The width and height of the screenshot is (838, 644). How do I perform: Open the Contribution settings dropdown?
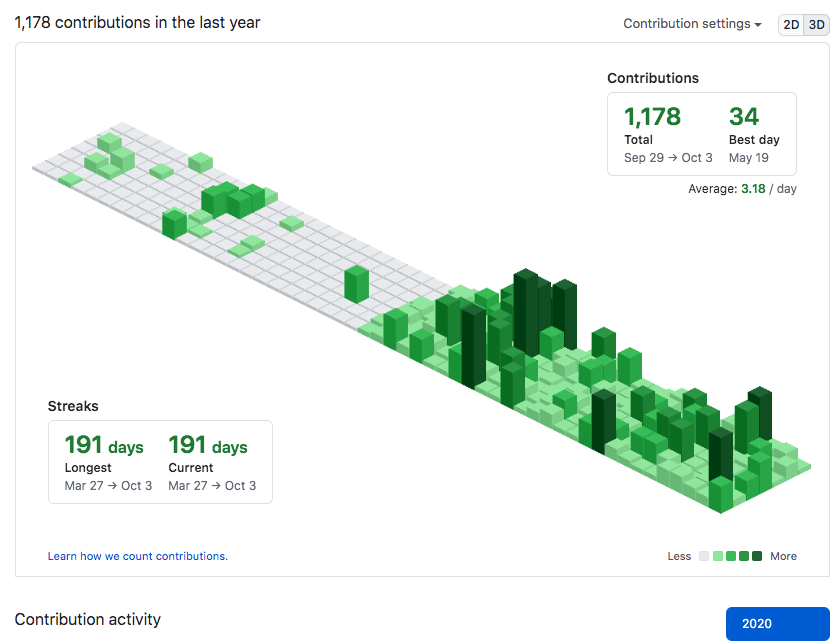[692, 24]
